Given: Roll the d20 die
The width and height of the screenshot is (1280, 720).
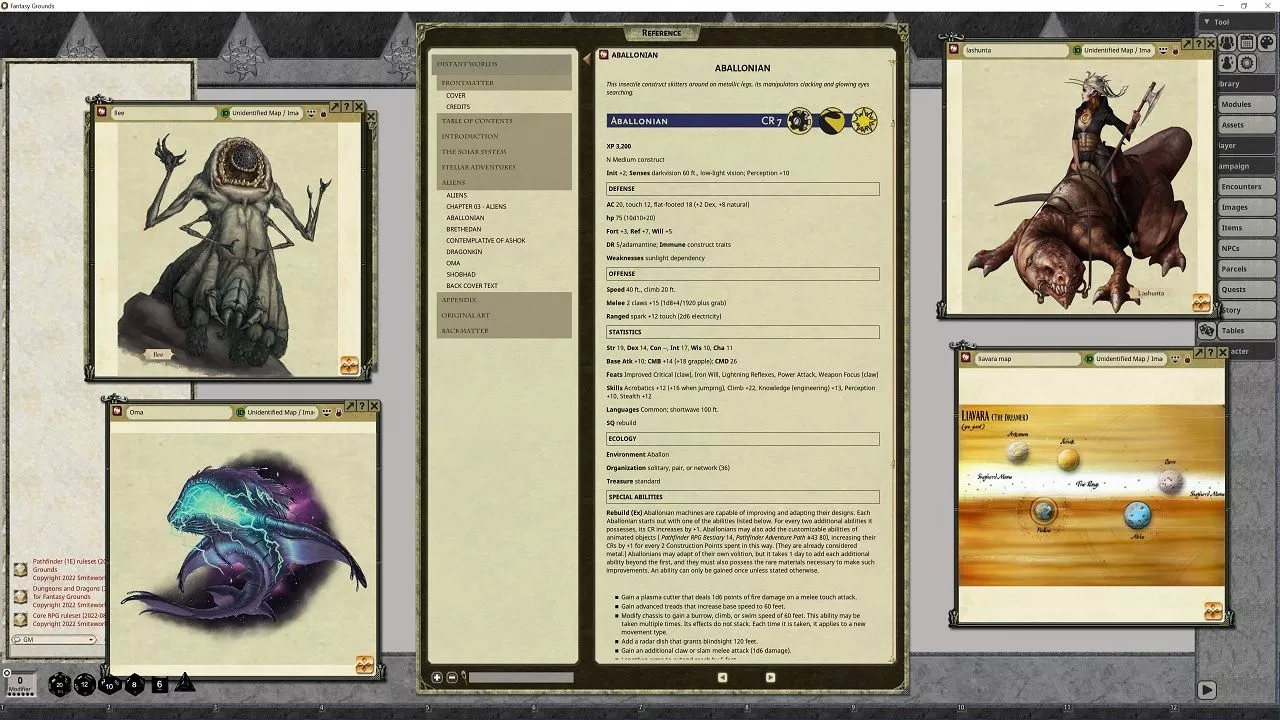Looking at the screenshot, I should (x=60, y=685).
